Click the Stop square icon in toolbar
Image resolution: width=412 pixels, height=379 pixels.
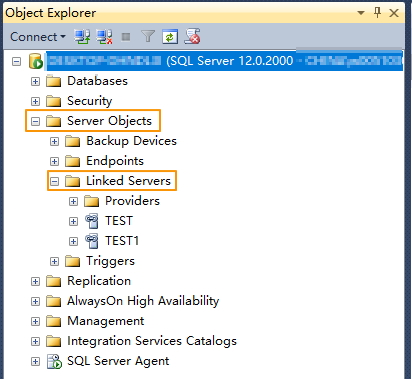pyautogui.click(x=126, y=37)
